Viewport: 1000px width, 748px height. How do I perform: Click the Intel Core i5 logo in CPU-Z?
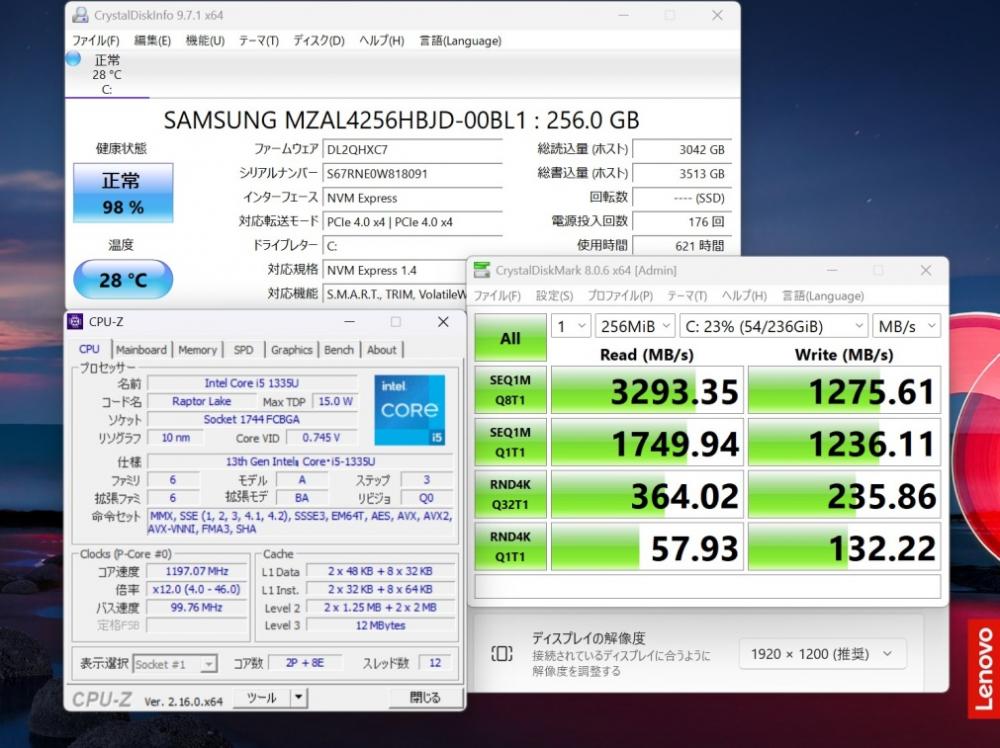pos(409,410)
